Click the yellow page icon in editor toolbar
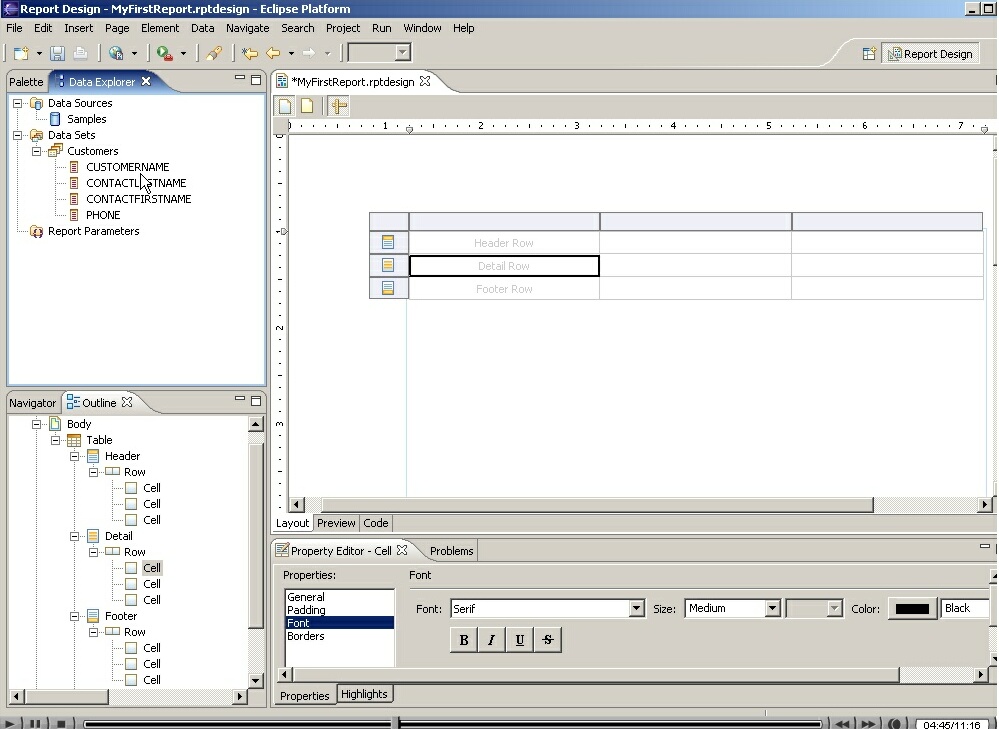 coord(307,106)
